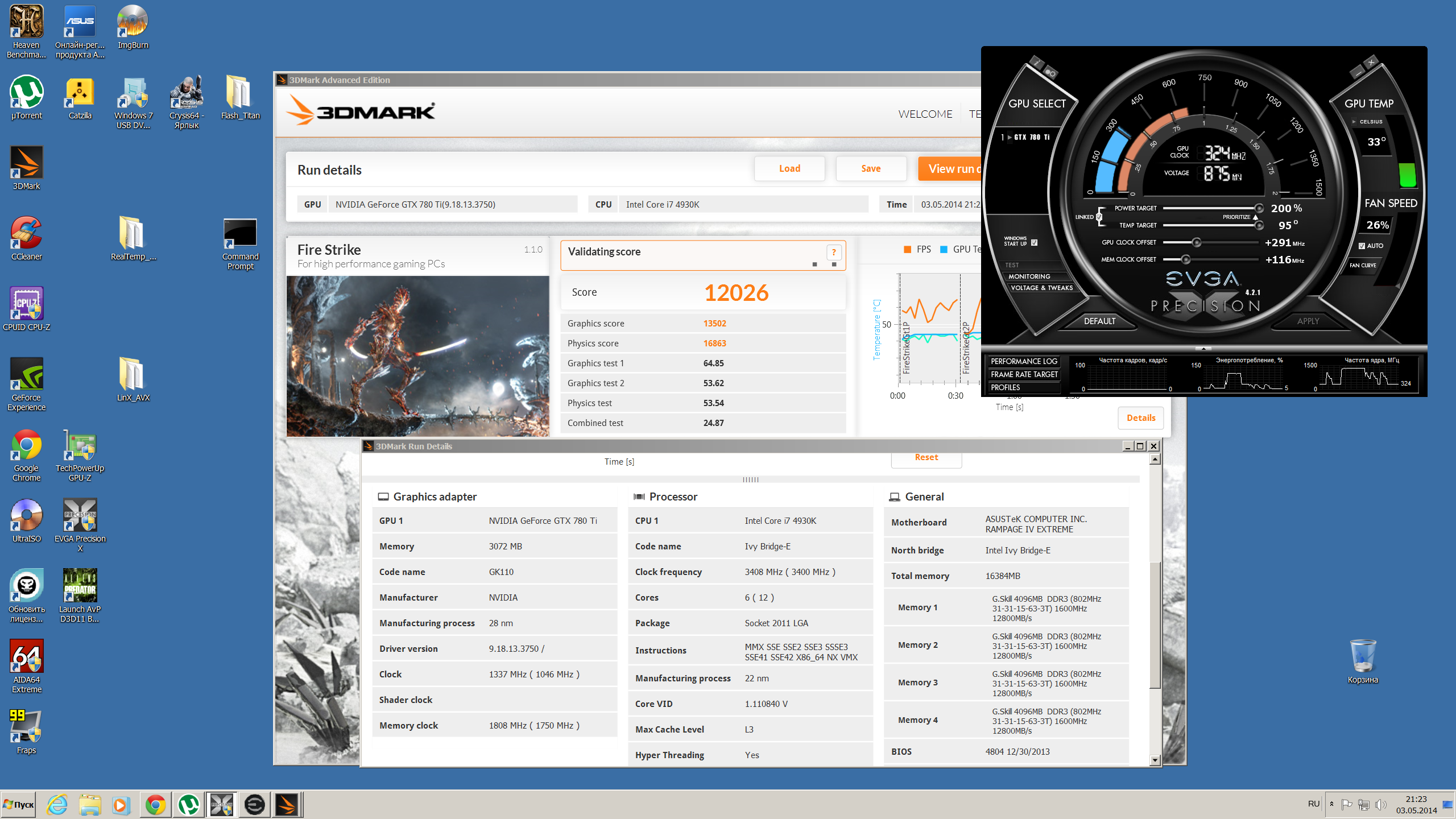Screen dimensions: 1456x819
Task: Click the EVGA Precision info icon
Action: 1036,63
